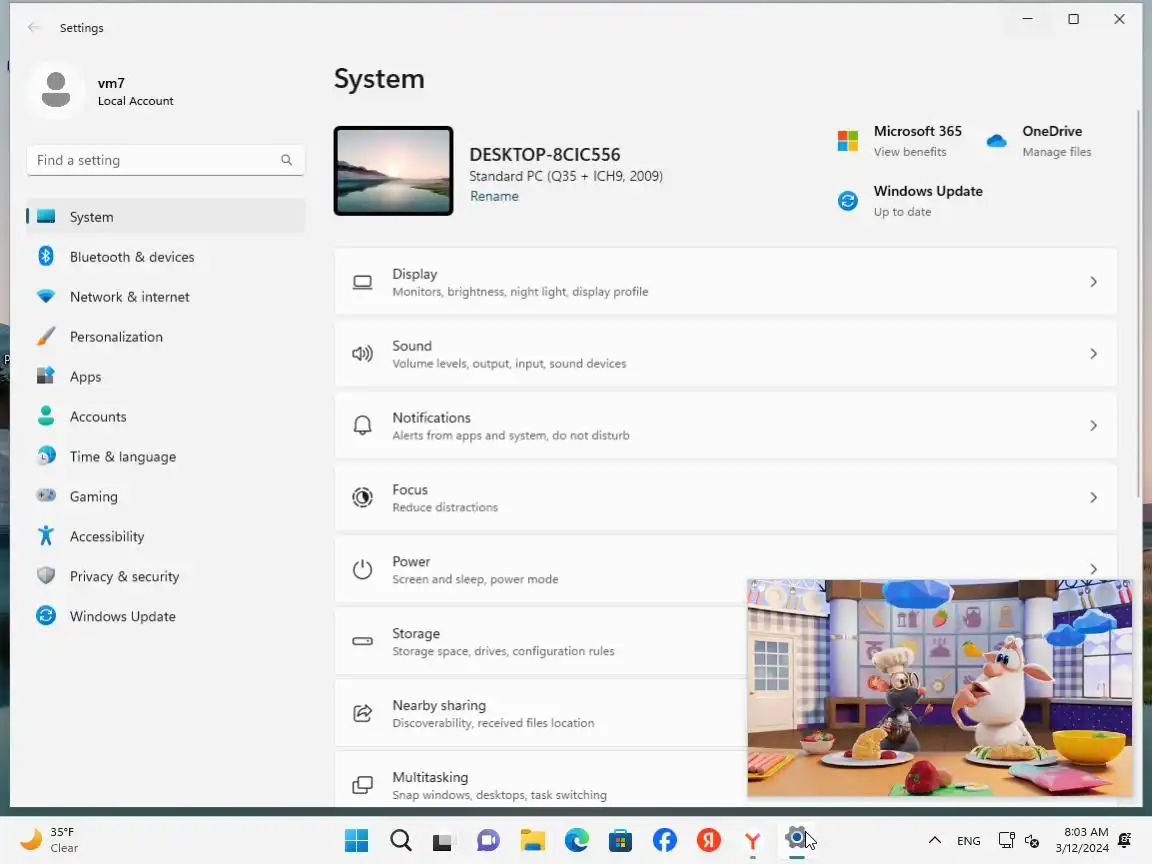Expand the Focus row chevron
Image resolution: width=1152 pixels, height=864 pixels.
1093,497
